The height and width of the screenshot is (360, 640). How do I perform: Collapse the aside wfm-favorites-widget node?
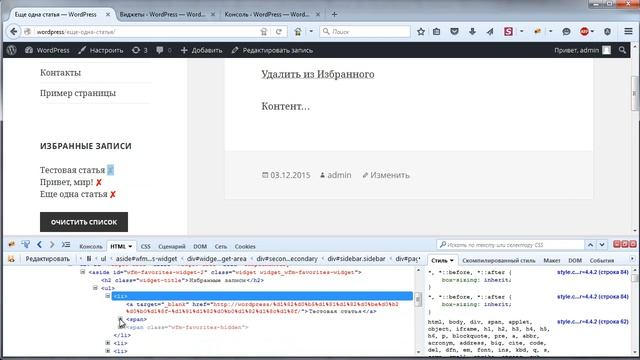pos(83,272)
